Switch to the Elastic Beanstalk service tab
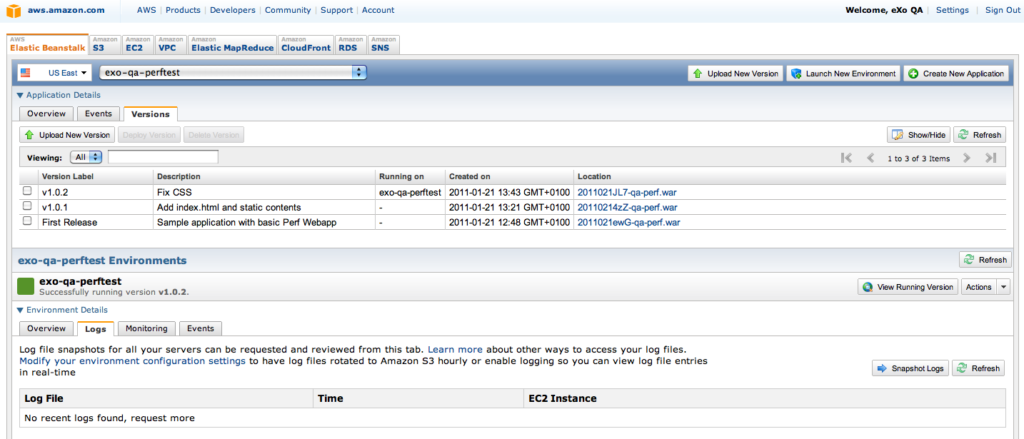 coord(48,44)
